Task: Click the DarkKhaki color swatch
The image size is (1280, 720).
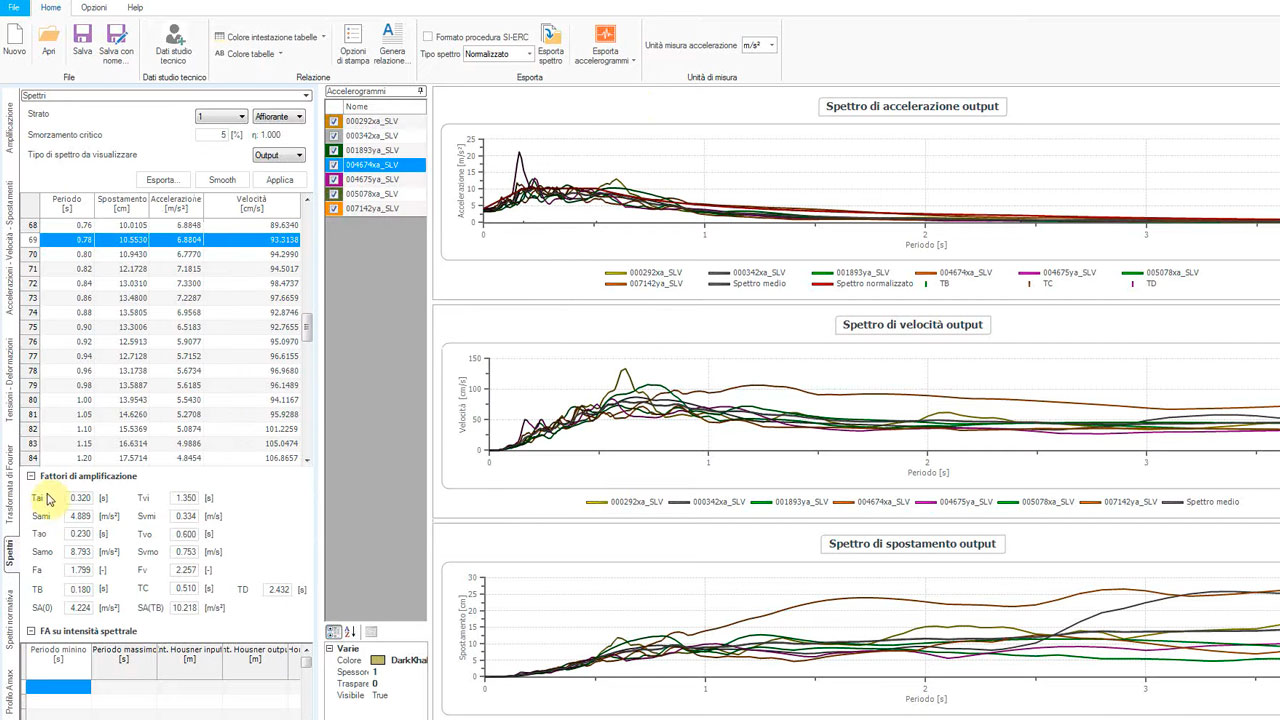Action: (x=377, y=660)
